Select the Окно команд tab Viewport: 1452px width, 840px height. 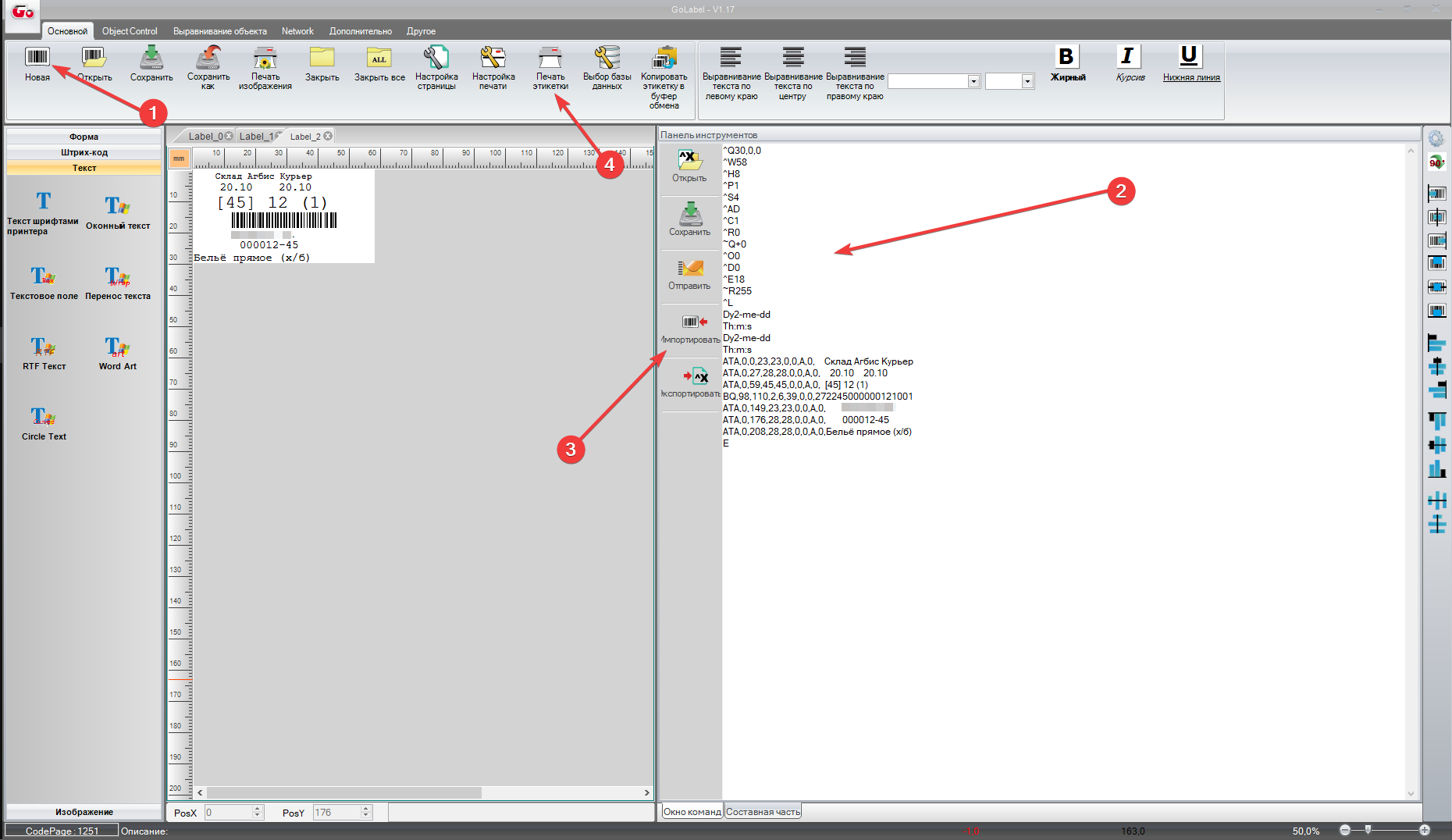[x=692, y=812]
